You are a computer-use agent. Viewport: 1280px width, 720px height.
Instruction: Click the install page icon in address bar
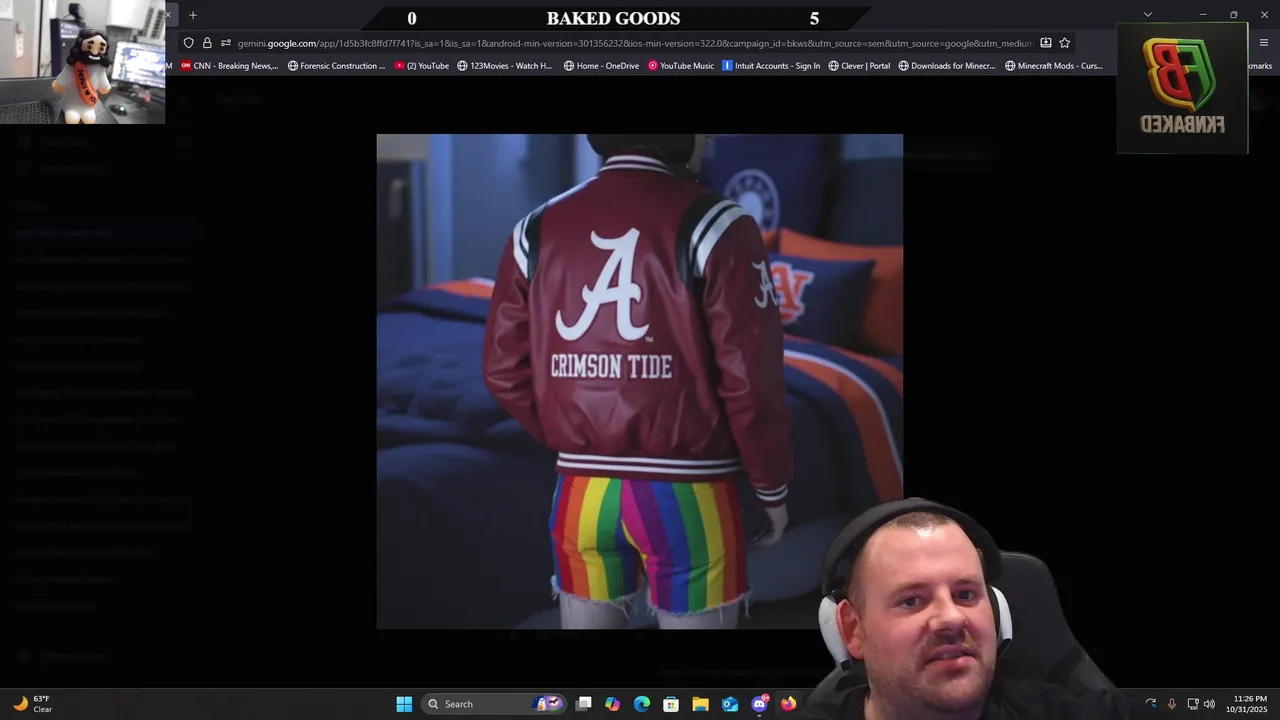coord(1046,43)
